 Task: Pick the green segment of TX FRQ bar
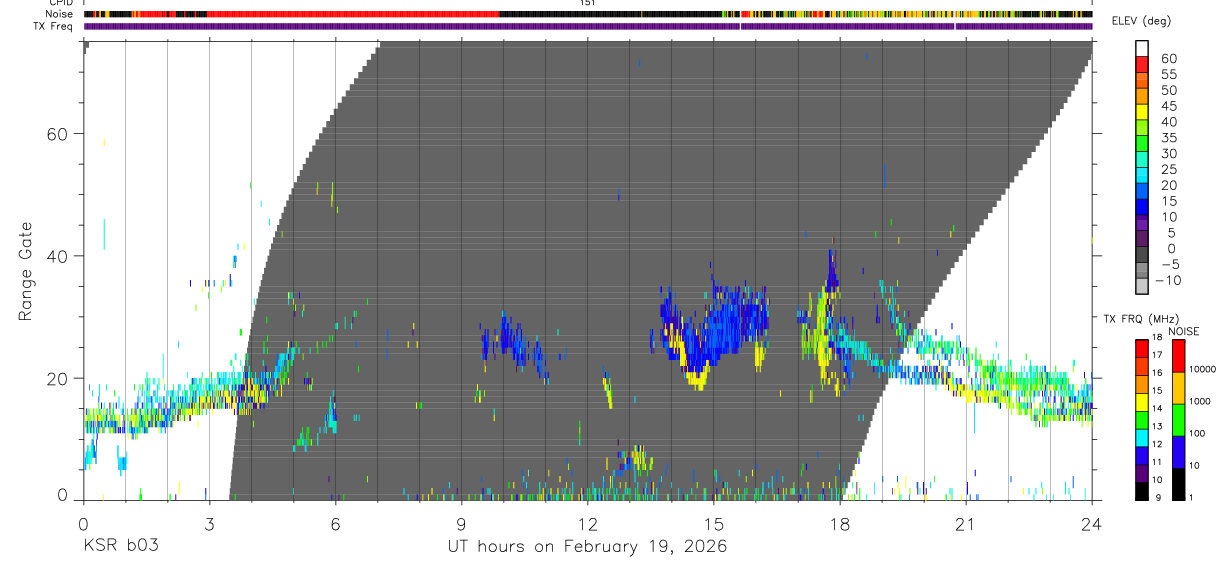(x=1142, y=419)
